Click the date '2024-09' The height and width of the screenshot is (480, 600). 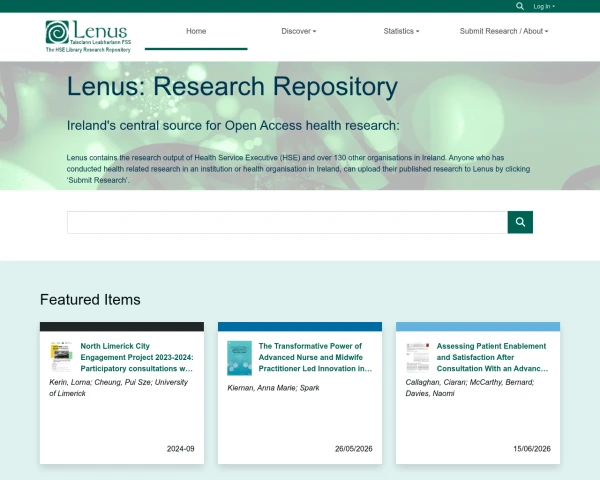(181, 449)
